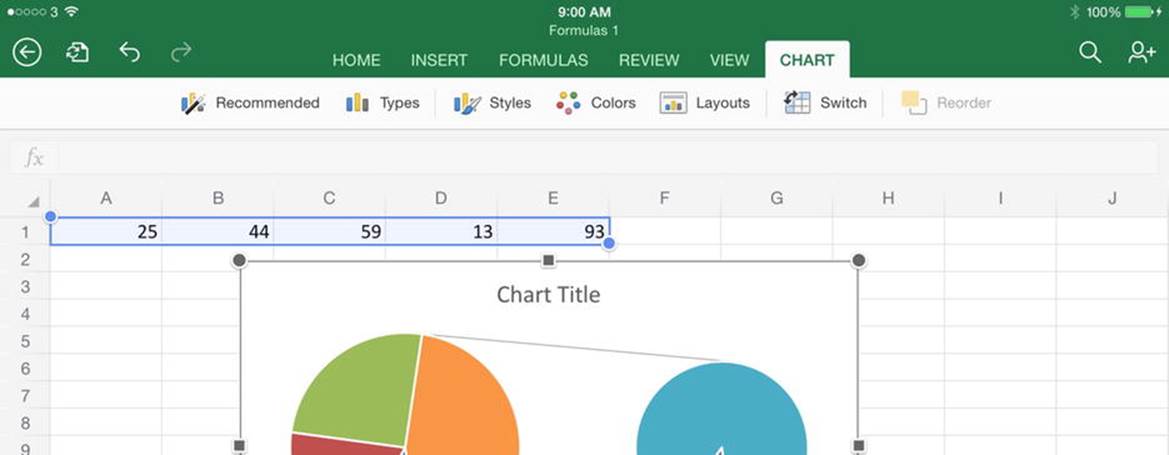The width and height of the screenshot is (1169, 455).
Task: Click the blue secondary pie circle
Action: [722, 410]
